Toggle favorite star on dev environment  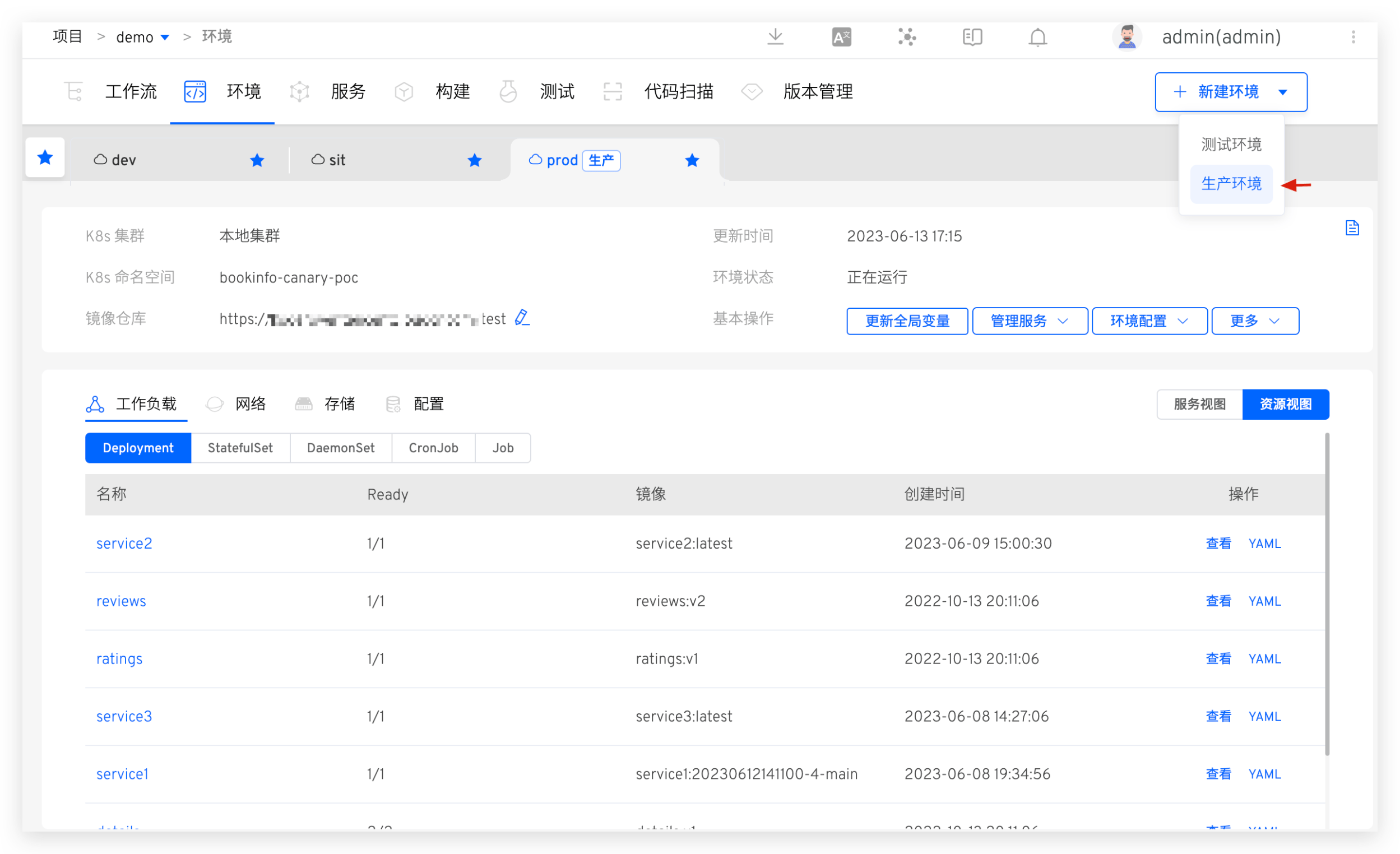click(257, 160)
